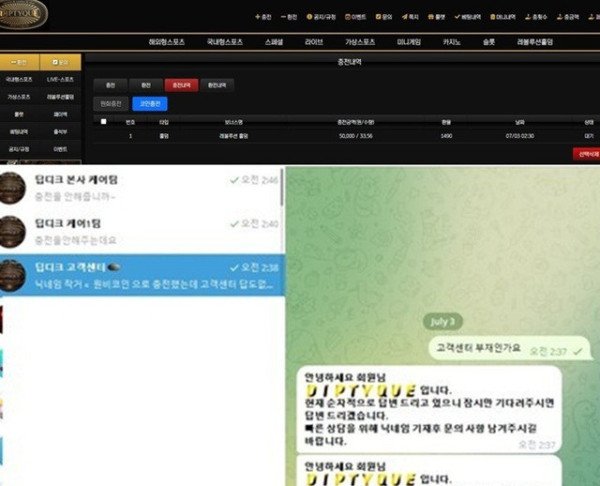Open 스페셜 in the main navigation
Viewport: 600px width, 486px height.
click(274, 42)
